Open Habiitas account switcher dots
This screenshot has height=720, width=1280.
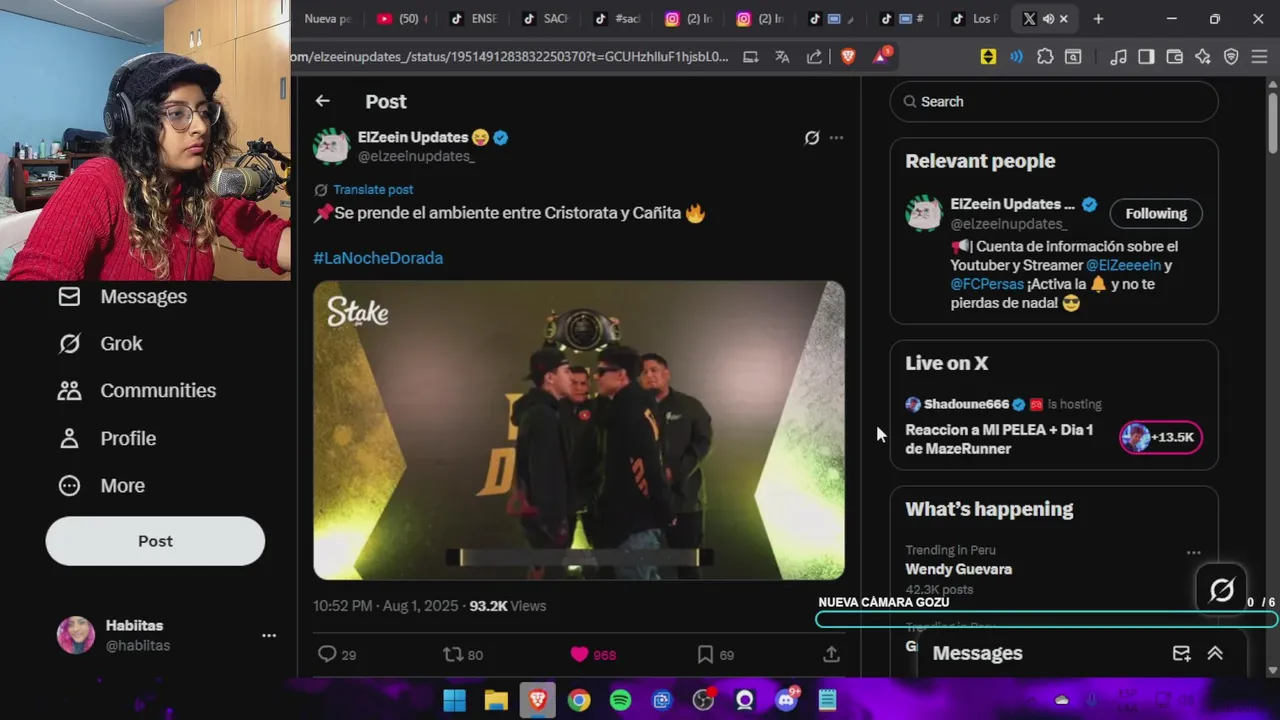(269, 635)
